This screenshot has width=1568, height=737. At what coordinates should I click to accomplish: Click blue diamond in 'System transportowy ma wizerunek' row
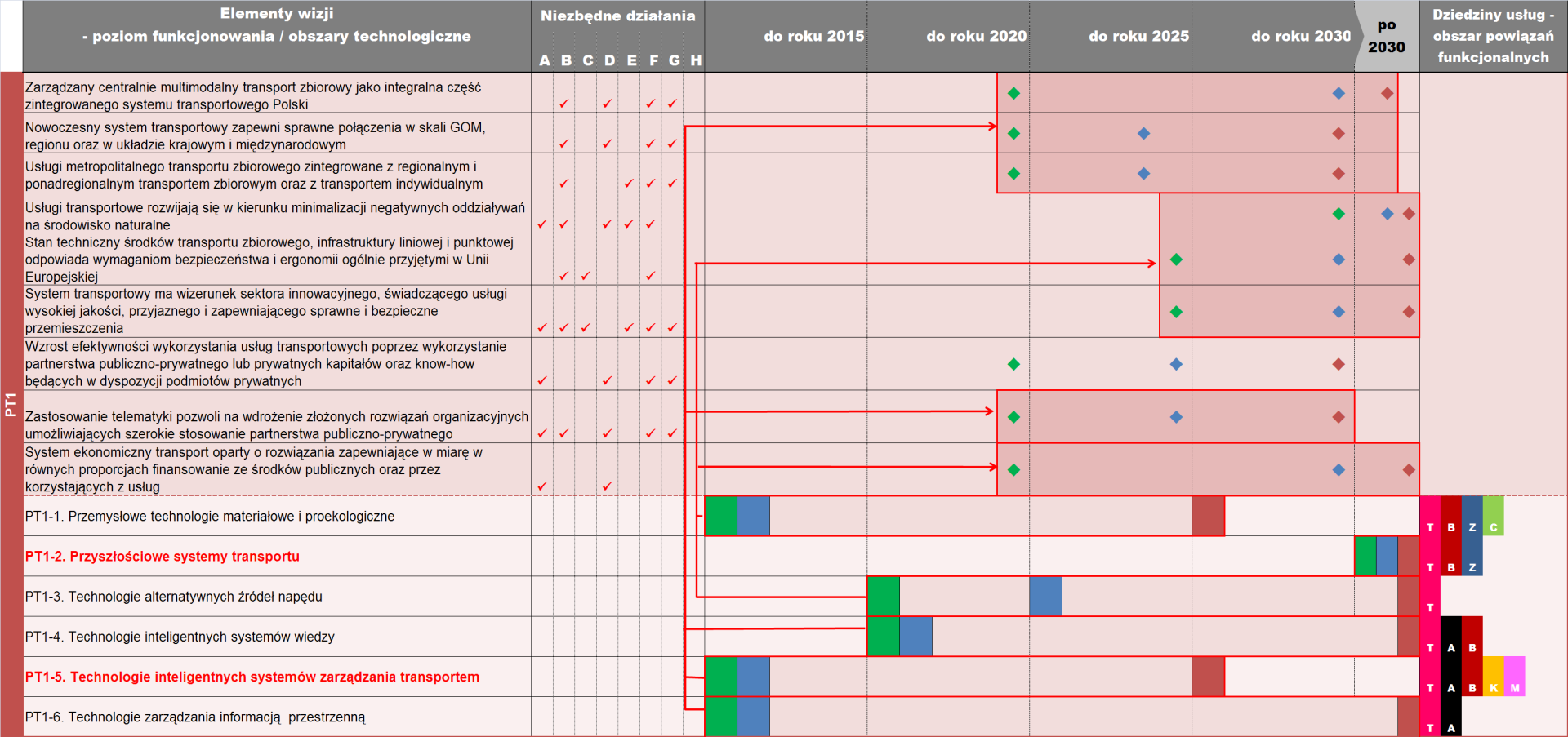(1339, 312)
